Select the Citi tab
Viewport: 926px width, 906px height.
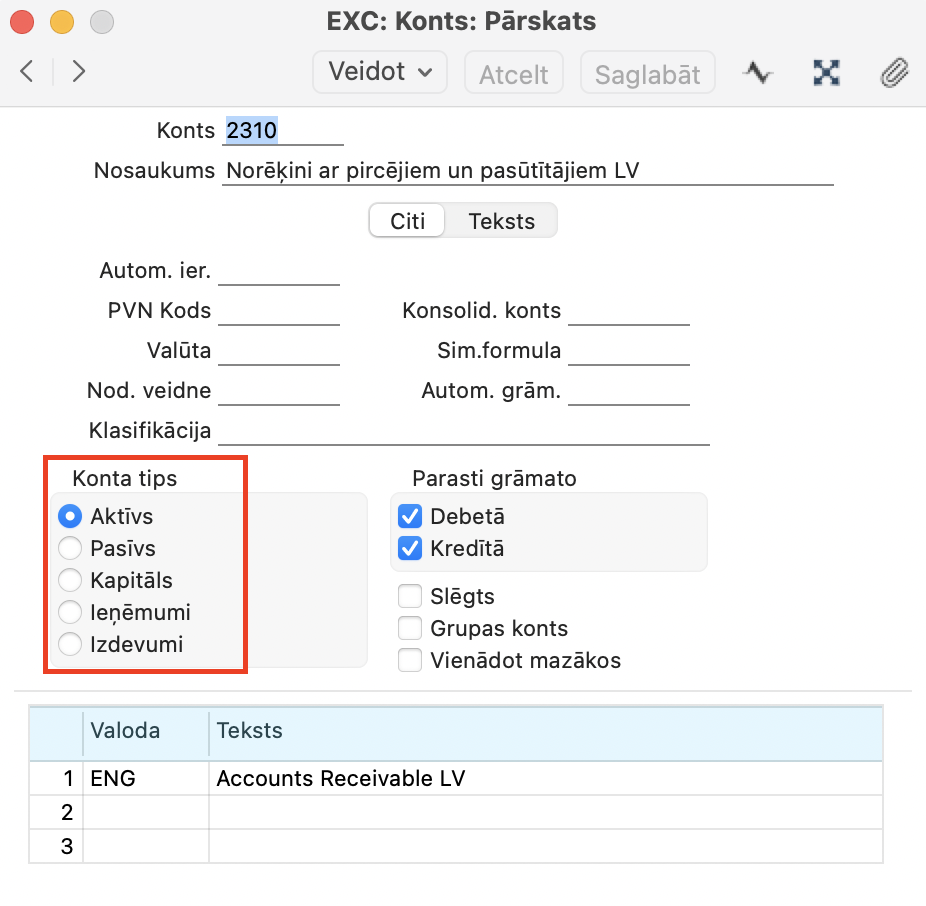coord(407,221)
